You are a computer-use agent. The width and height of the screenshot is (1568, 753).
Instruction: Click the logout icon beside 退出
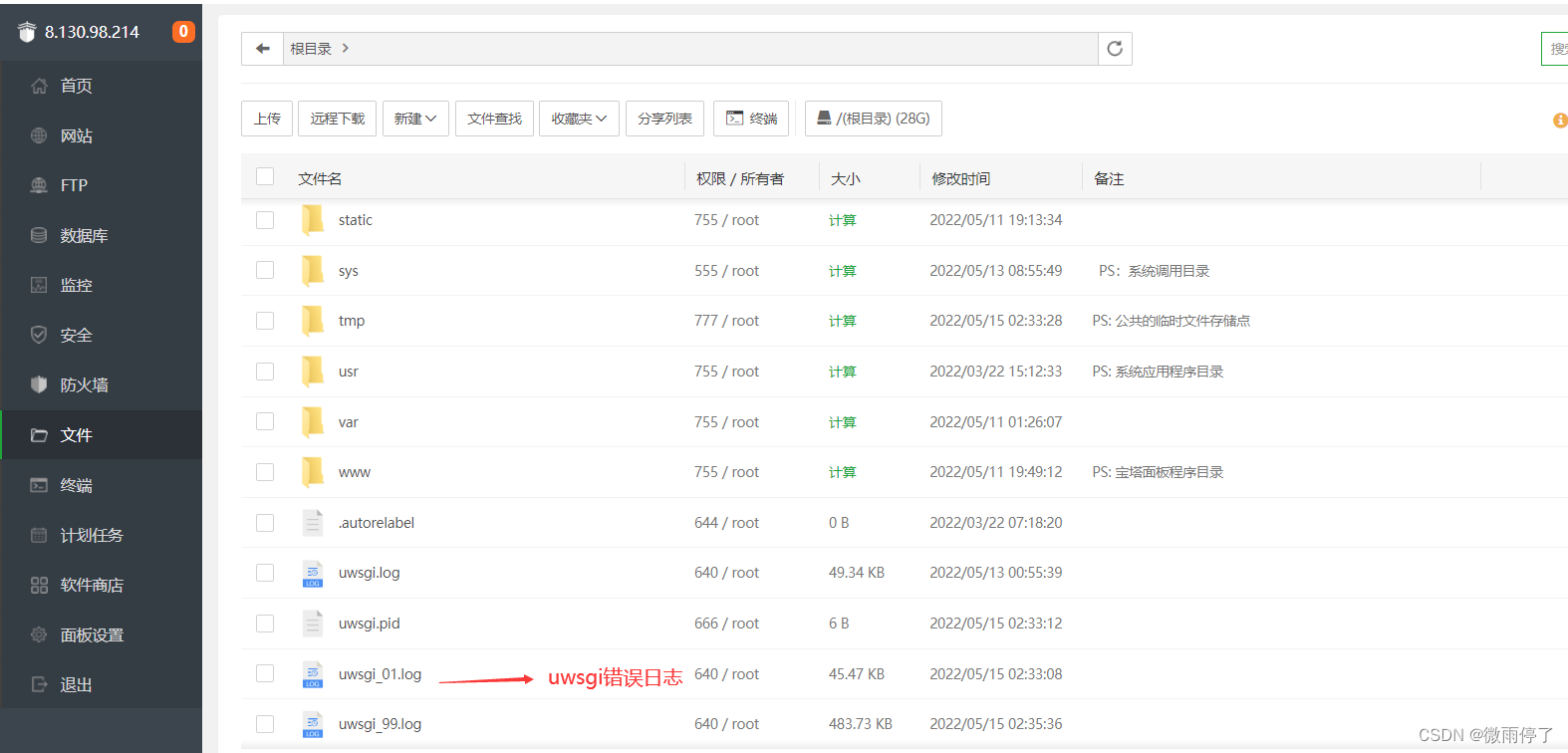(x=39, y=684)
